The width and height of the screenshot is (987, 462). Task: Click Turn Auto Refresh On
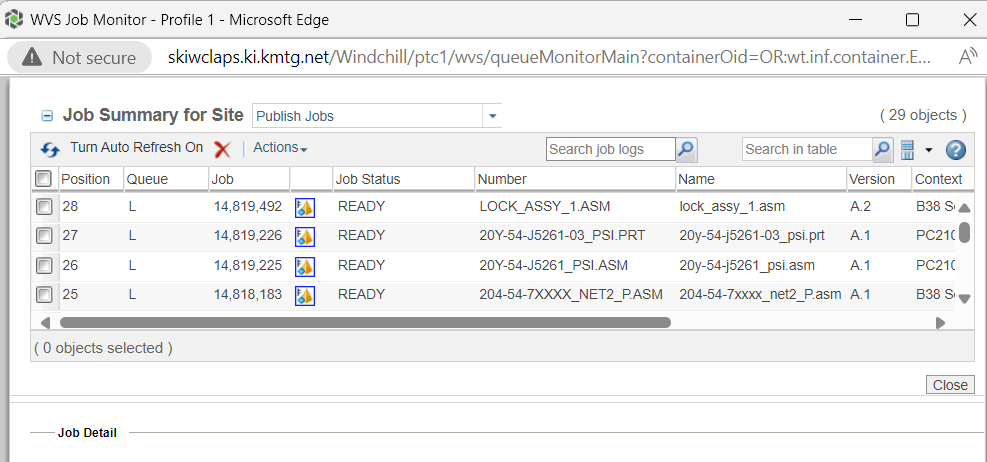(x=136, y=148)
